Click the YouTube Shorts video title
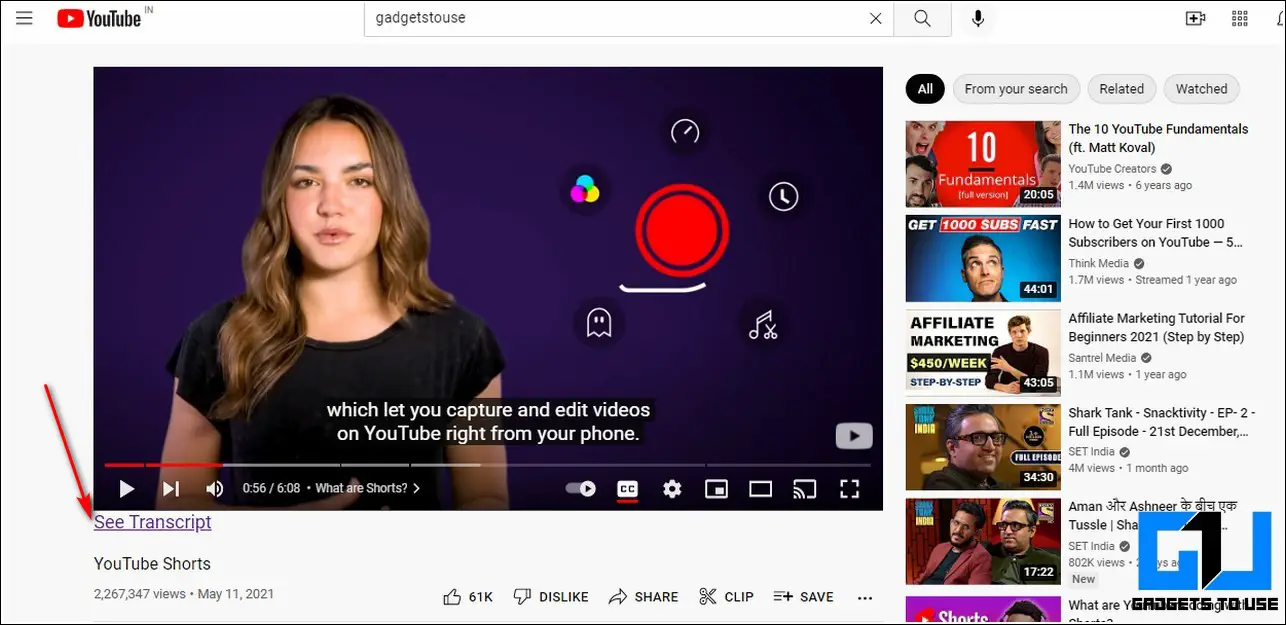 click(152, 564)
